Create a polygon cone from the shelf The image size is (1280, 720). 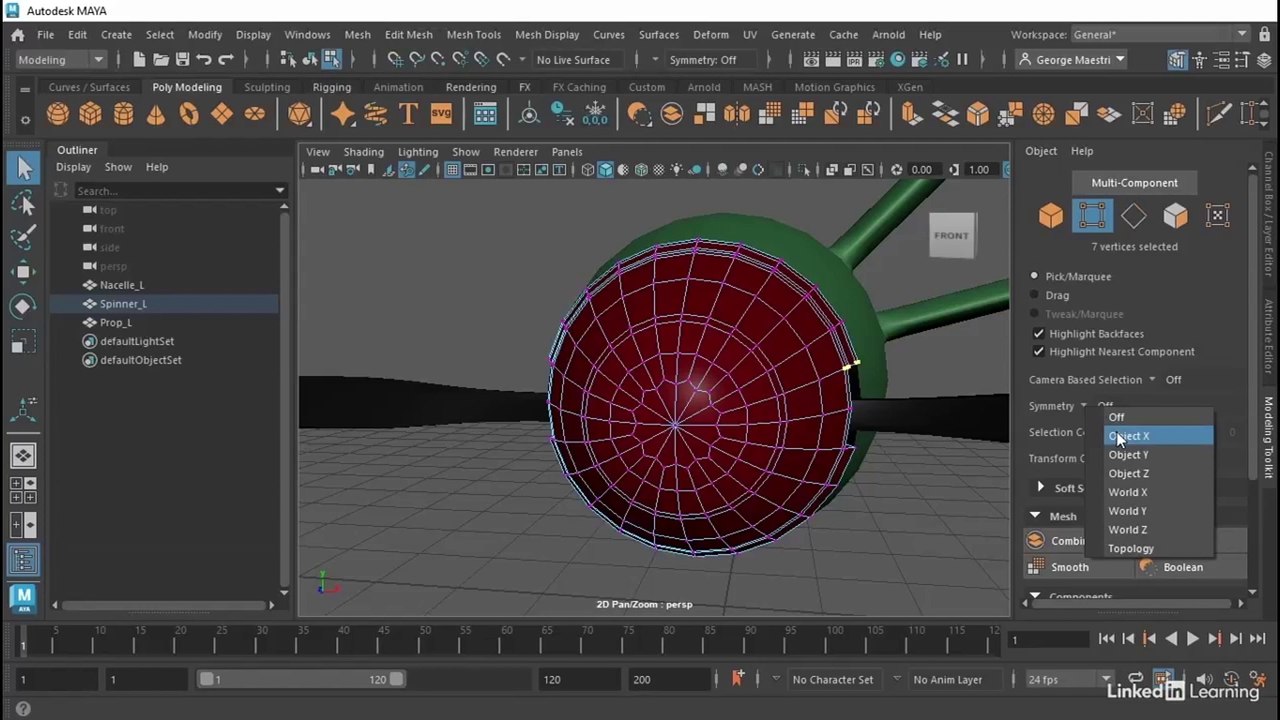tap(156, 114)
